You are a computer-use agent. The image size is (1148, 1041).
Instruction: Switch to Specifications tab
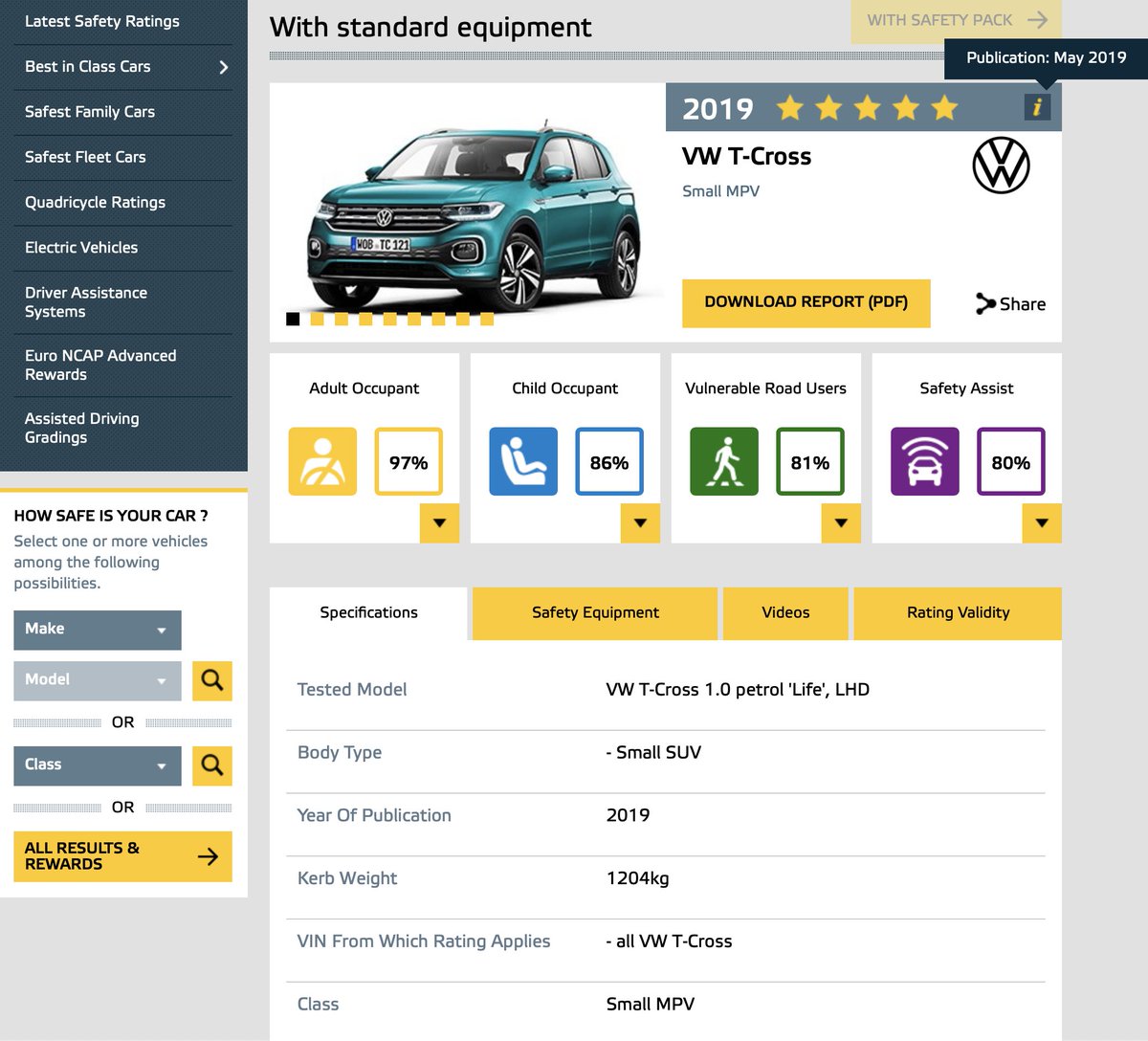(x=368, y=613)
